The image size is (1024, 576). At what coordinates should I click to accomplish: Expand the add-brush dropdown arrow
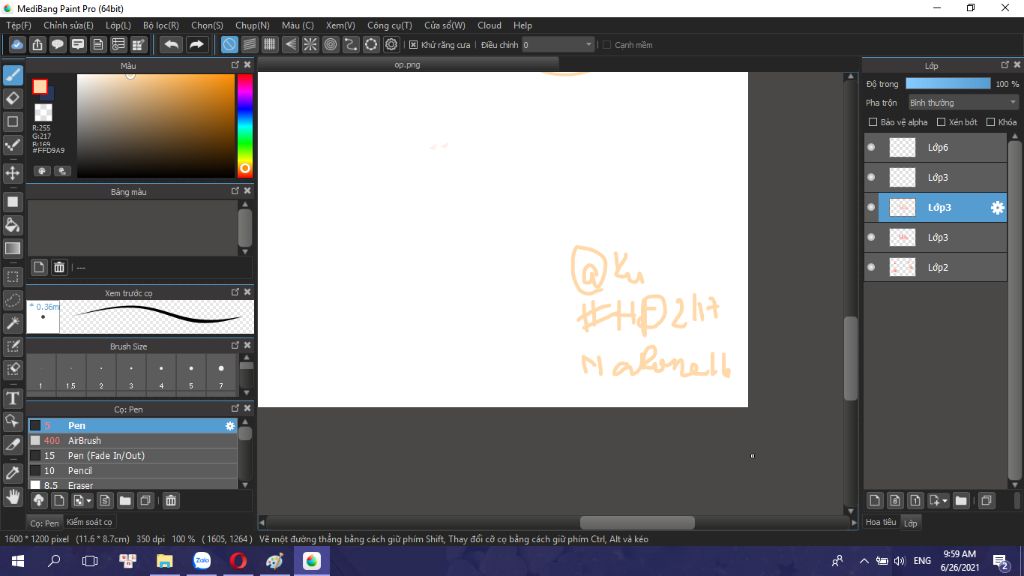pos(89,501)
